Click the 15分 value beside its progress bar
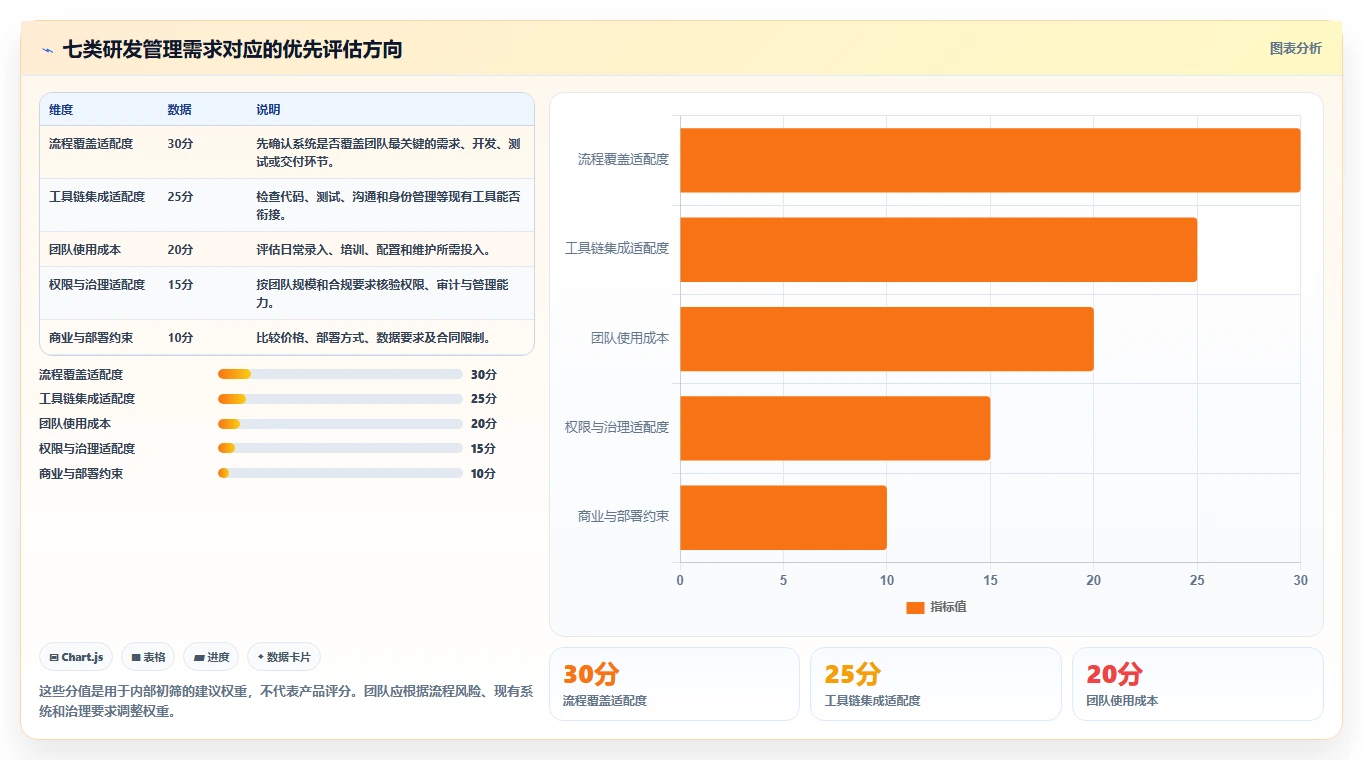Screen dimensions: 1363x760 pos(483,449)
